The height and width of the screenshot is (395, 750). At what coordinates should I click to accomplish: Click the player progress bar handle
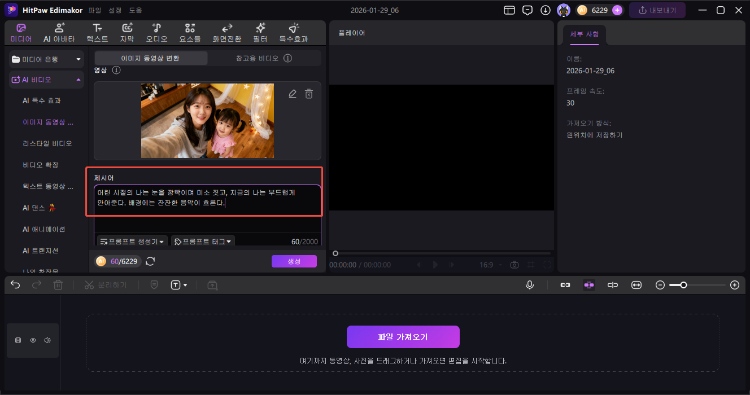(x=335, y=253)
